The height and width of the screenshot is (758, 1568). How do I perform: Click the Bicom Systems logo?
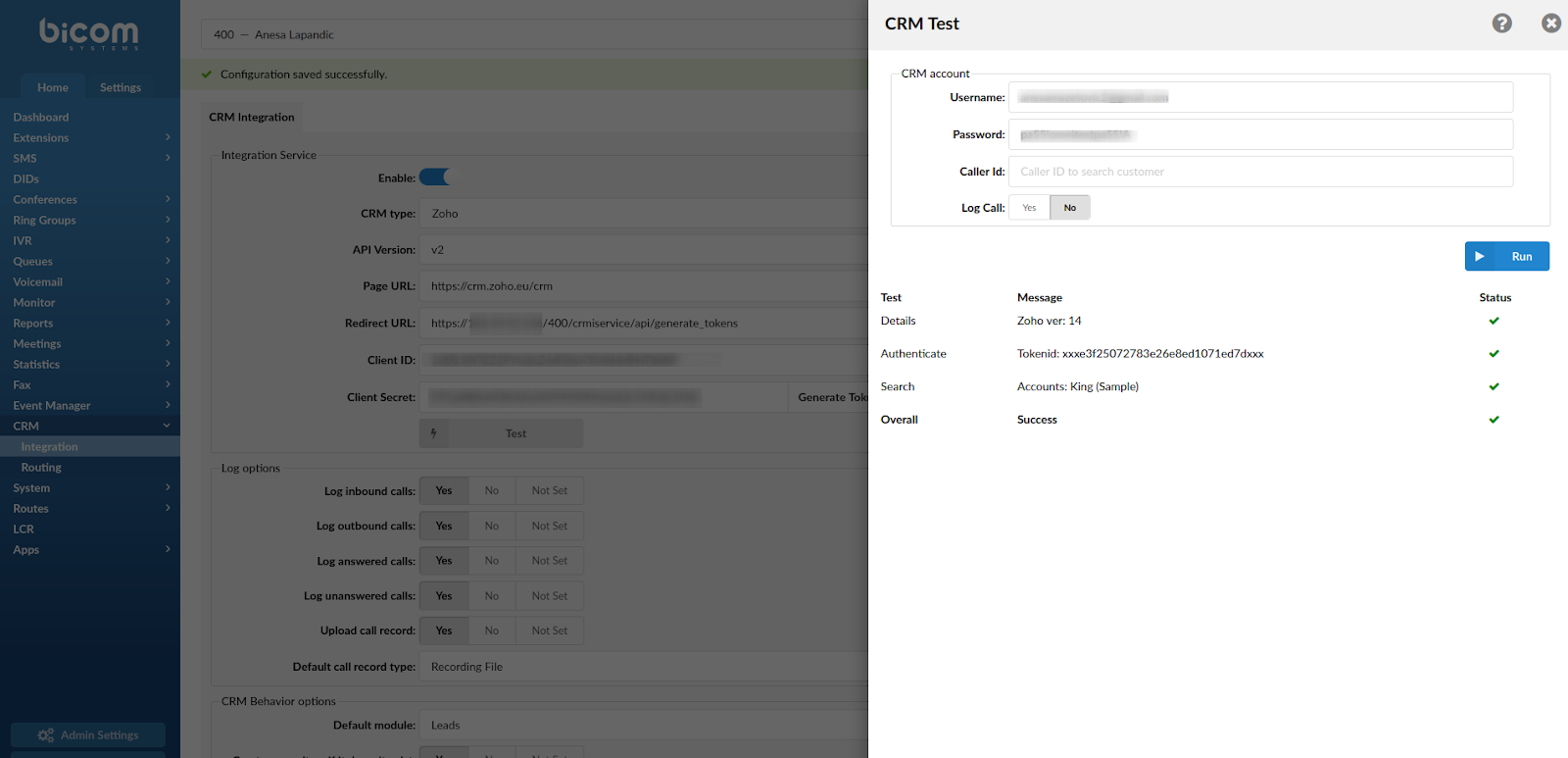coord(89,33)
